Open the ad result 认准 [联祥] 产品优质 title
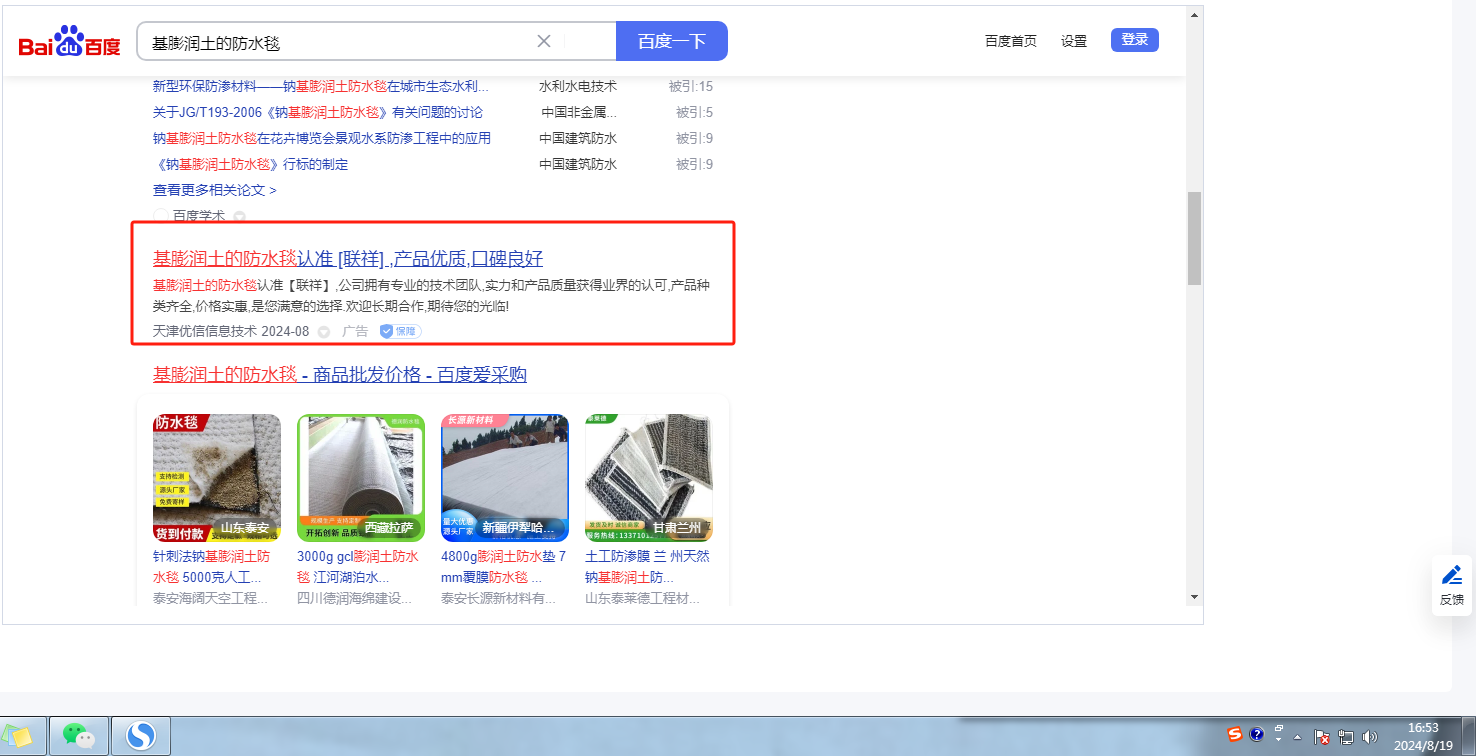This screenshot has width=1476, height=756. pyautogui.click(x=348, y=259)
